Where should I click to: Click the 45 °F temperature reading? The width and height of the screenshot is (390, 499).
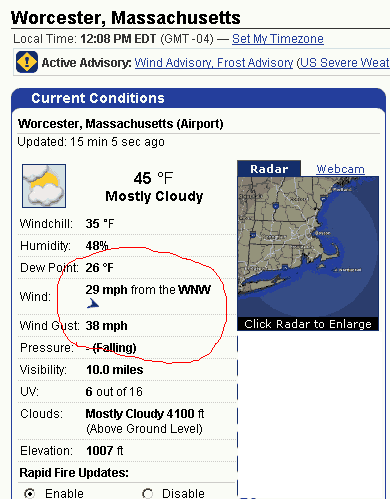point(153,178)
